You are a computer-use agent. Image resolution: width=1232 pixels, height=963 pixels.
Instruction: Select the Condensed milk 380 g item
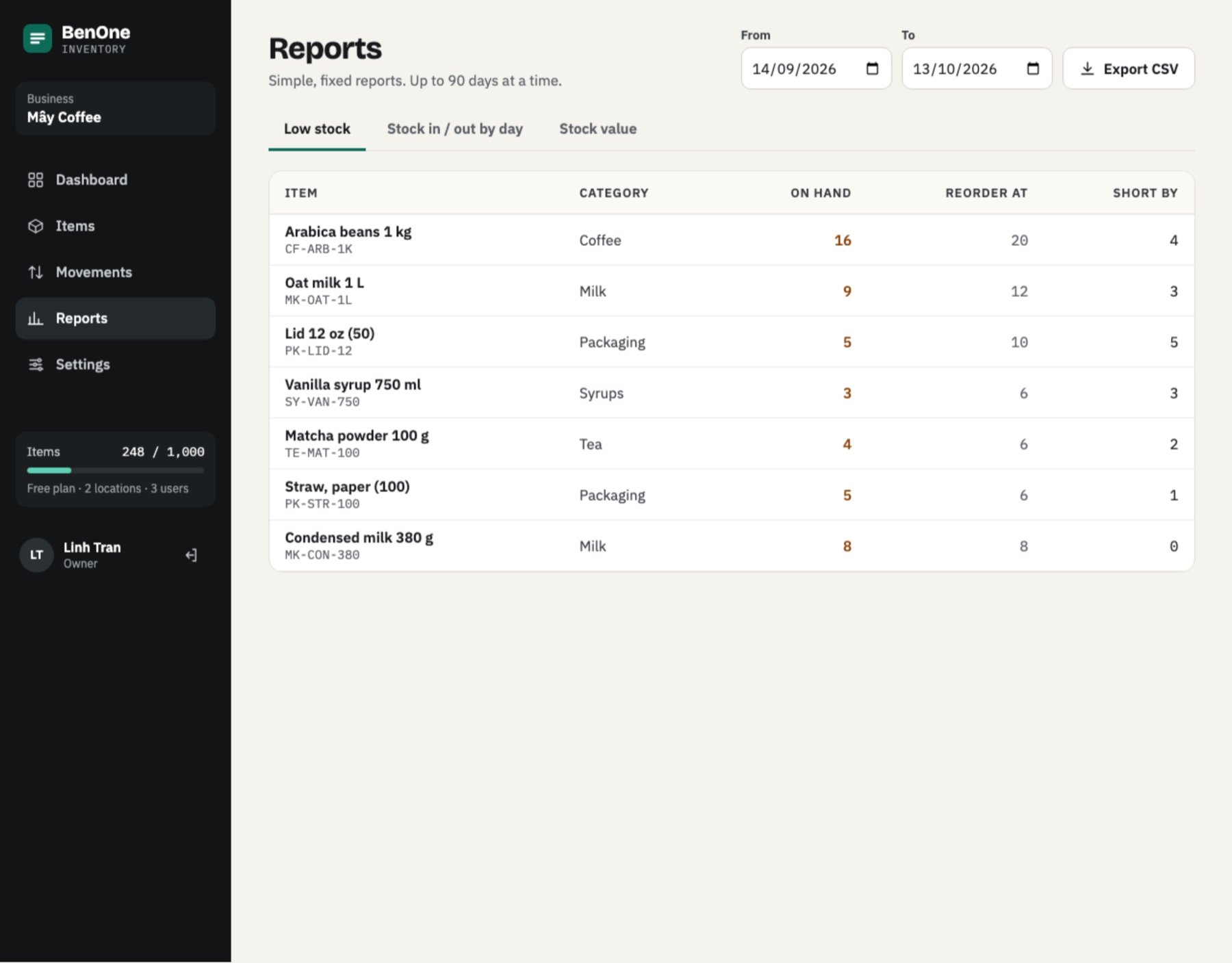tap(359, 537)
